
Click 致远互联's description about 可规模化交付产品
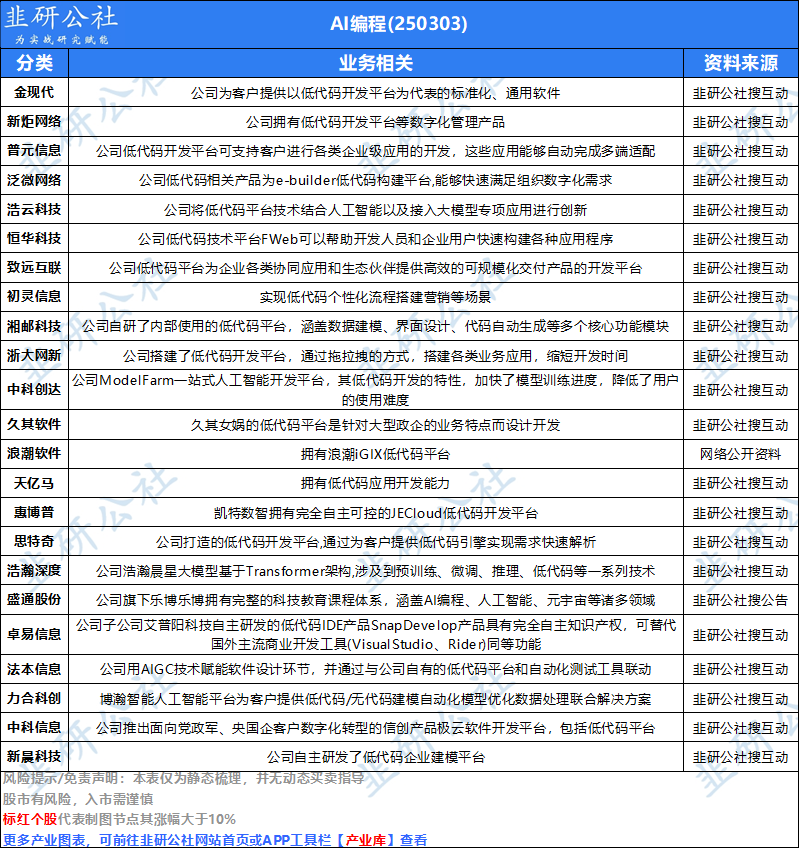(375, 268)
